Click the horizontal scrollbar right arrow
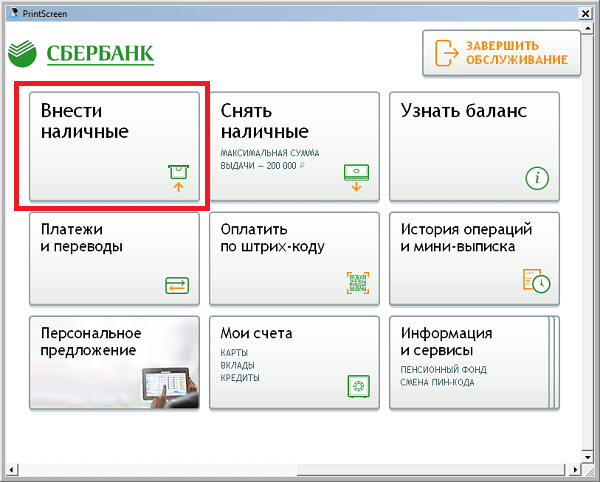The width and height of the screenshot is (600, 482). pos(576,467)
